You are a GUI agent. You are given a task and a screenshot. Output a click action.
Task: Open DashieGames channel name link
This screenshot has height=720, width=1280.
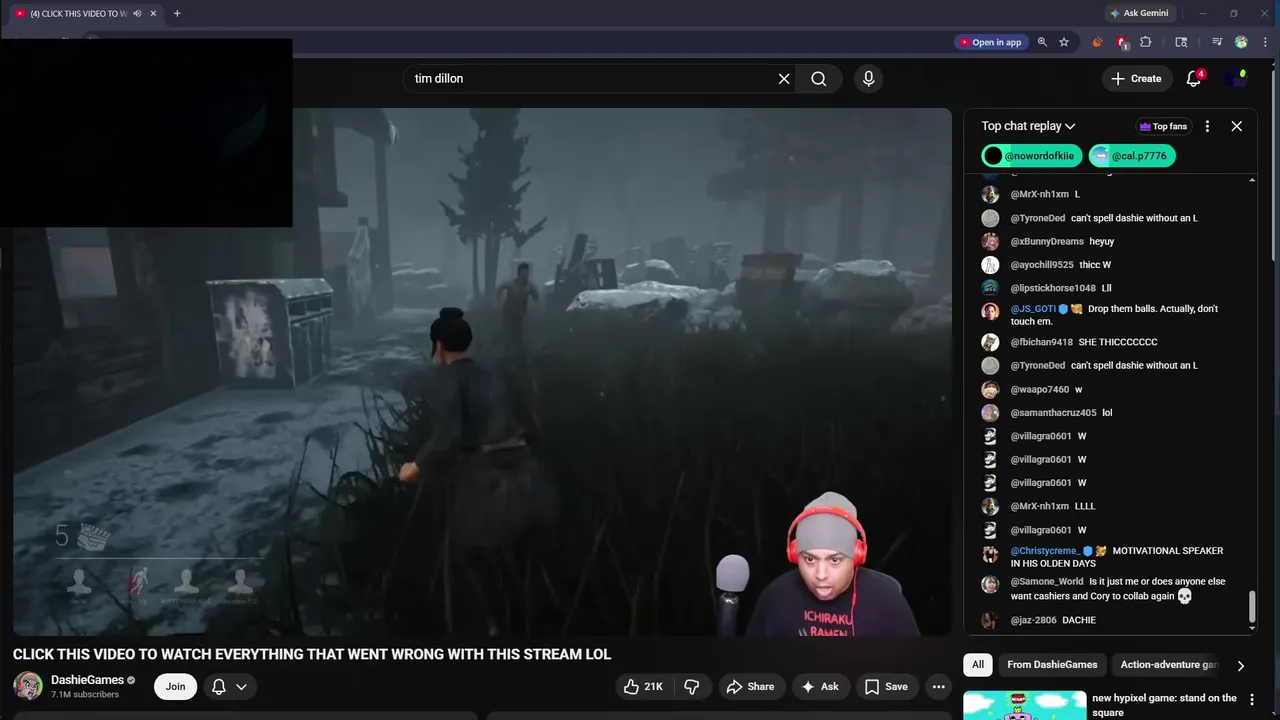click(87, 680)
